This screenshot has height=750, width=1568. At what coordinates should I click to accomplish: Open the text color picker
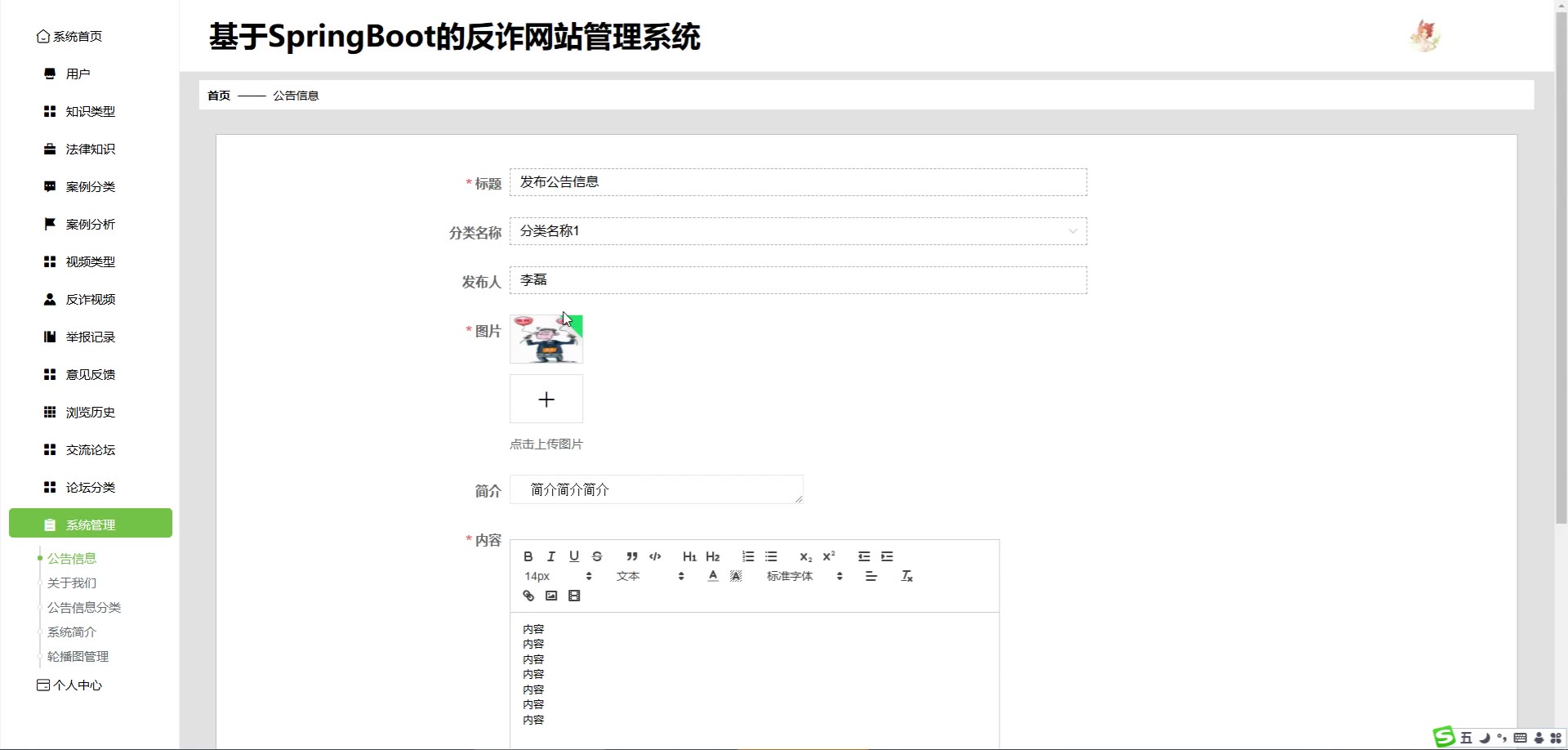pos(713,576)
